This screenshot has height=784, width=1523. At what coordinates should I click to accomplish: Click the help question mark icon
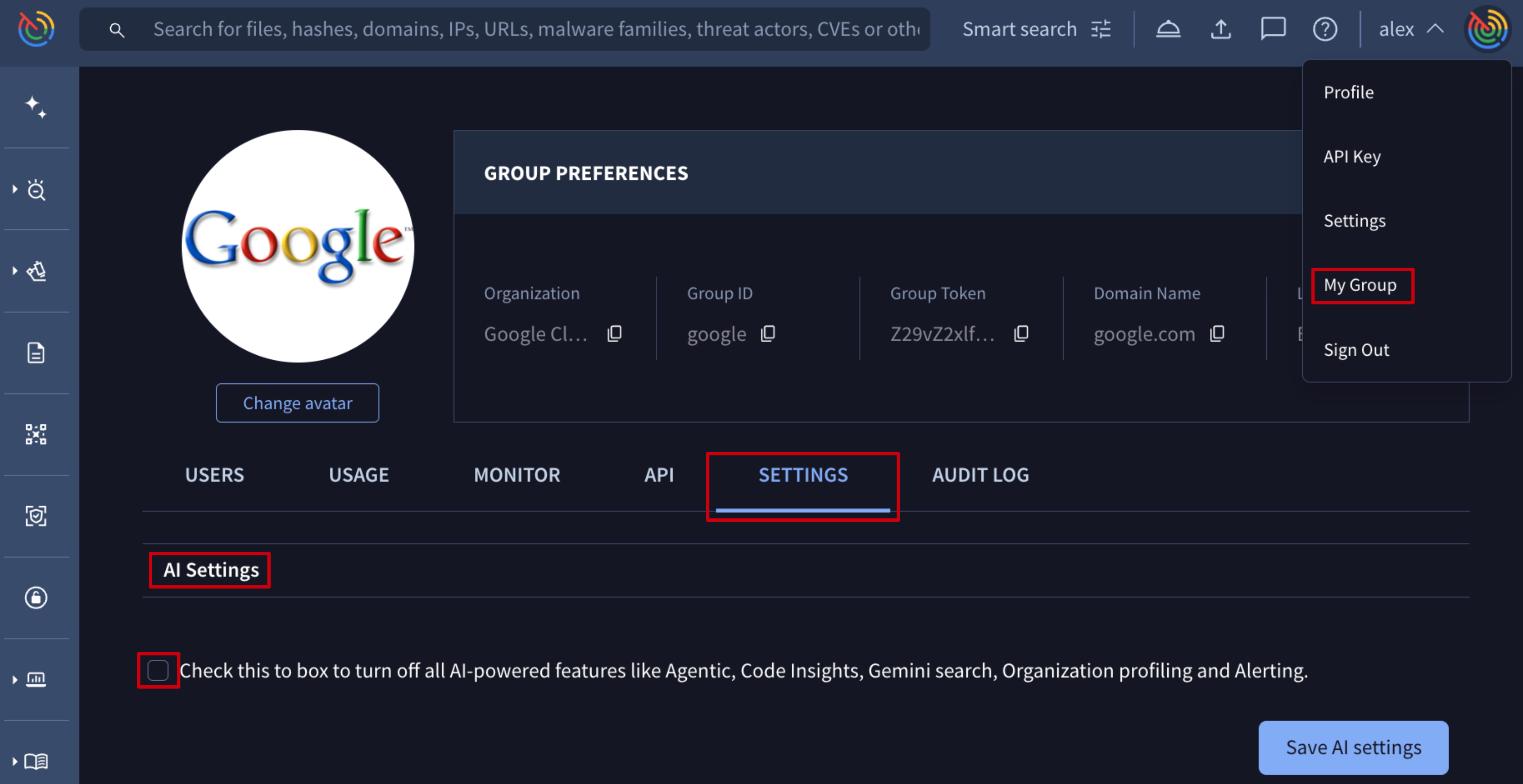1324,29
